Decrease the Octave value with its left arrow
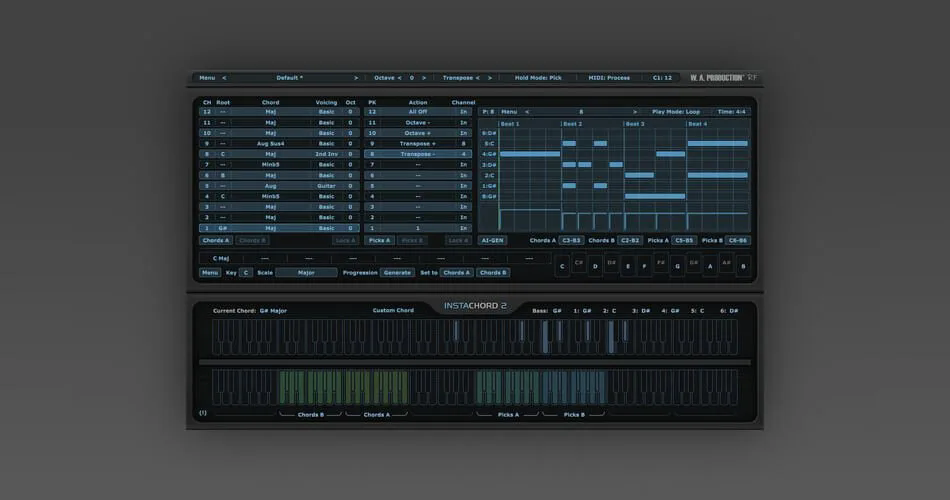This screenshot has height=500, width=950. coord(399,78)
